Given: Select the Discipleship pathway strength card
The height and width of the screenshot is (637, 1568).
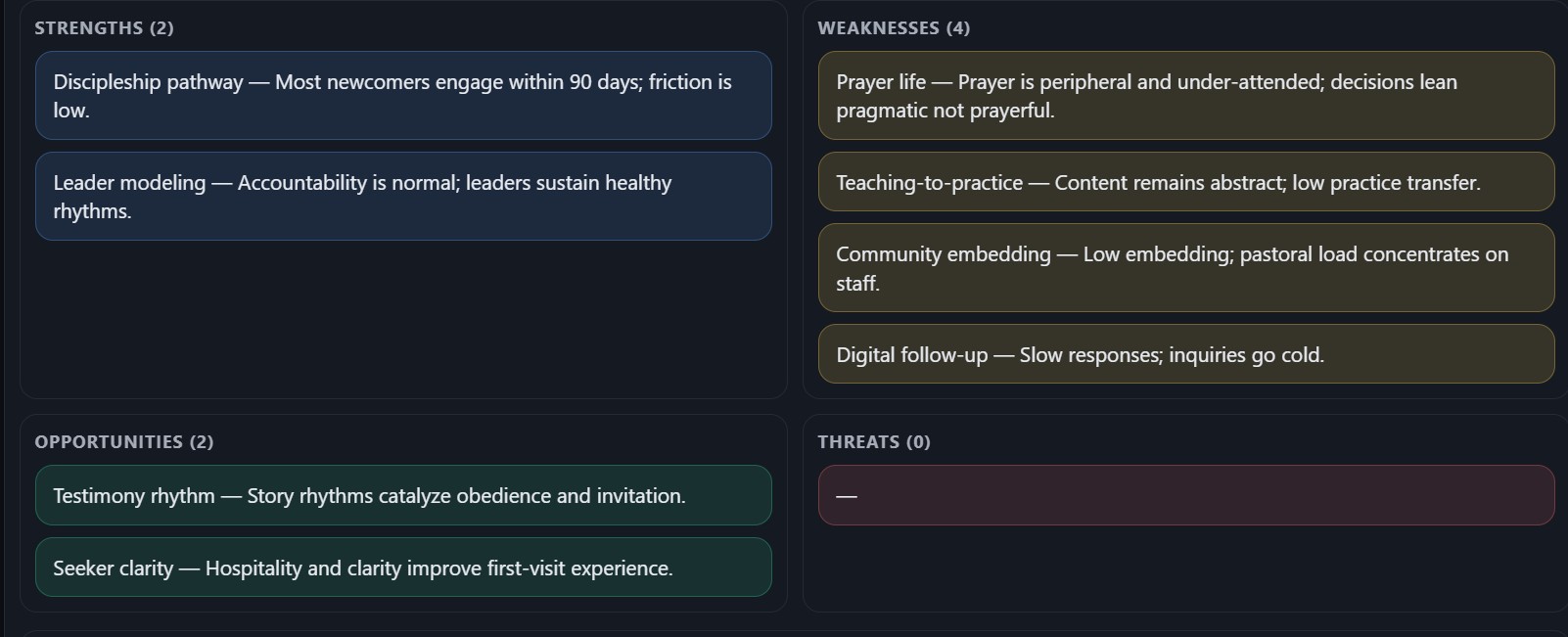Looking at the screenshot, I should click(403, 96).
